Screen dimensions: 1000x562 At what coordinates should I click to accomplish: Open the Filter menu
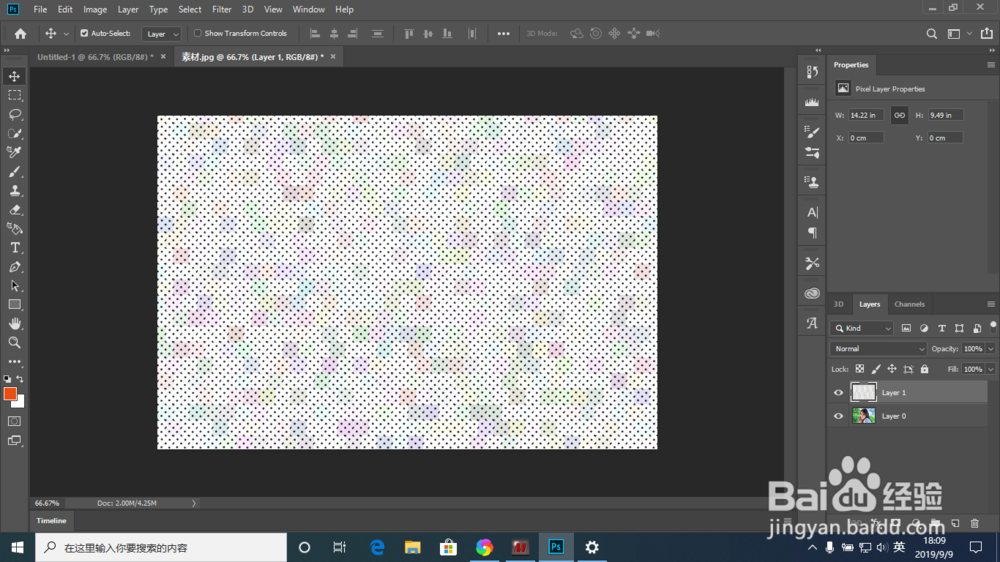pyautogui.click(x=221, y=10)
